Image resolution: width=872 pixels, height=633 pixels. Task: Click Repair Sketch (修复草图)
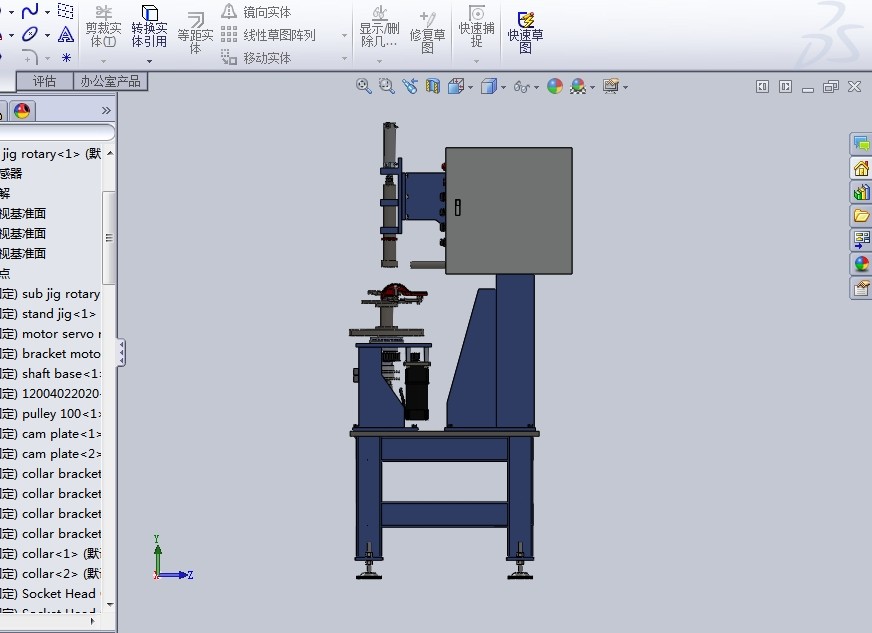[x=427, y=33]
